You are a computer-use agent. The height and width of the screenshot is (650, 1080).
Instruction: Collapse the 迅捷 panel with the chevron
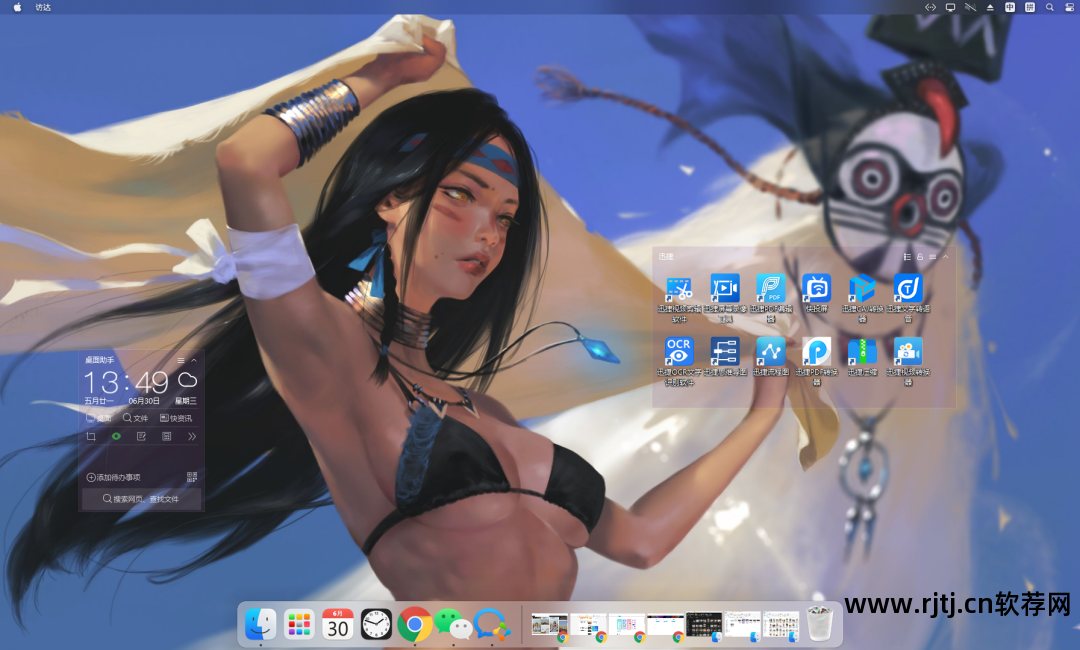pyautogui.click(x=945, y=257)
